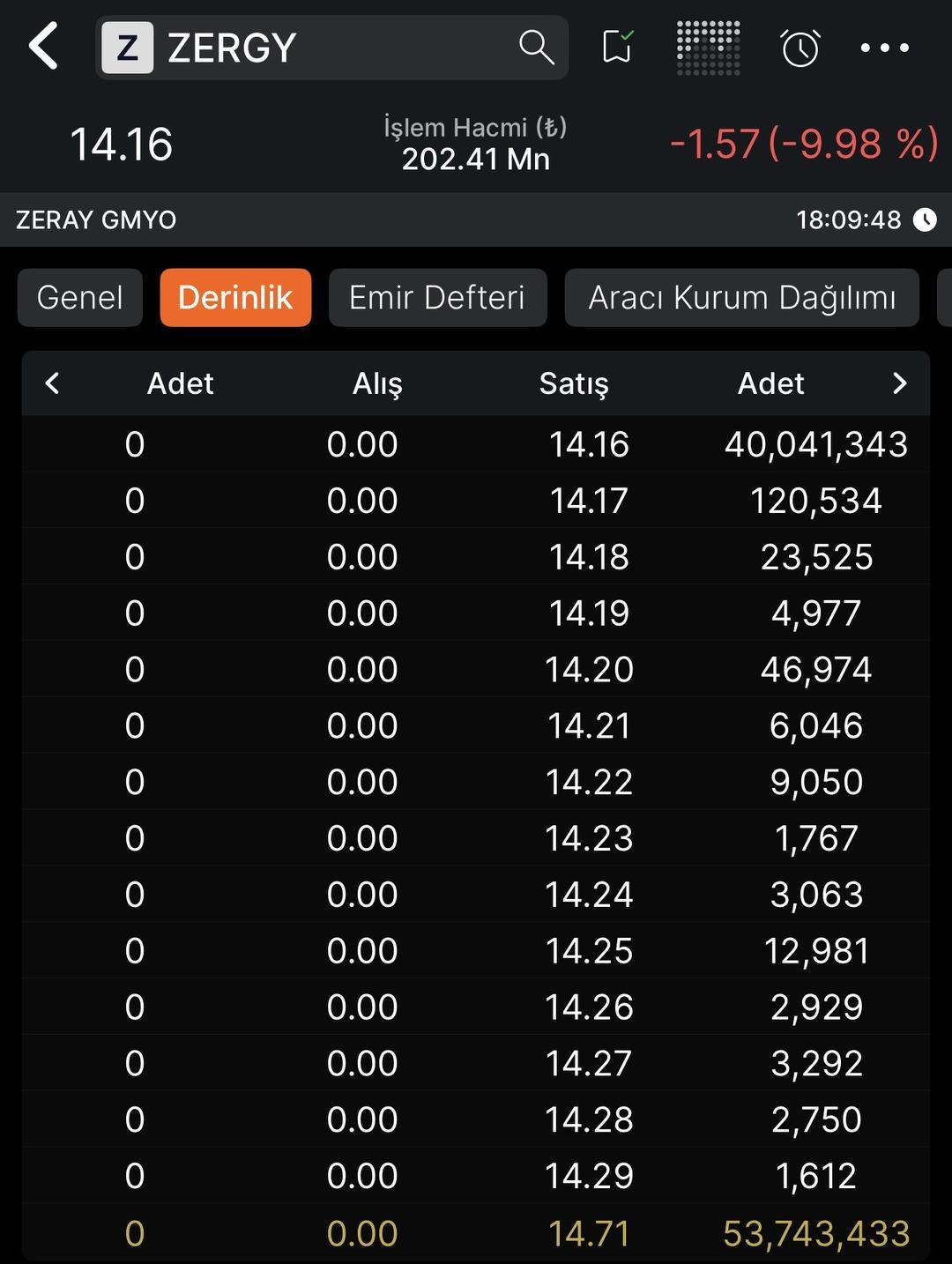The image size is (952, 1264).
Task: Switch to the Genel tab
Action: point(80,298)
